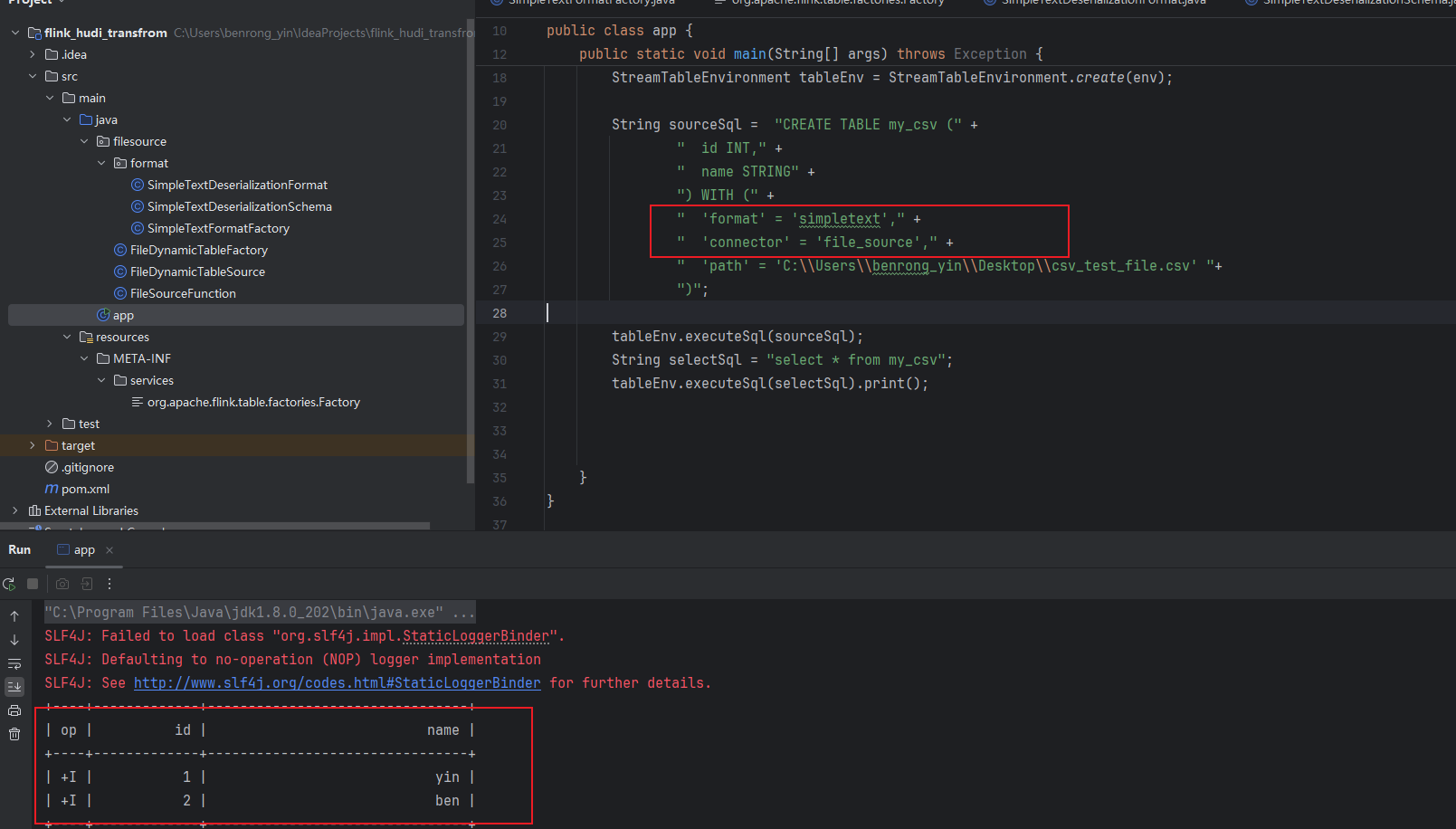The height and width of the screenshot is (829, 1456).
Task: Navigate down the stack trace in console
Action: point(14,640)
